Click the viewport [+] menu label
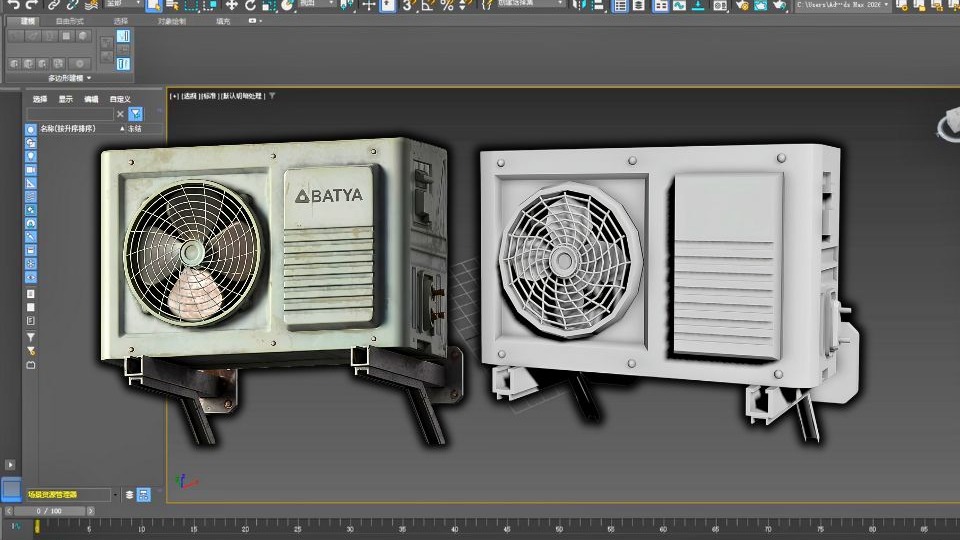960x540 pixels. [x=174, y=96]
